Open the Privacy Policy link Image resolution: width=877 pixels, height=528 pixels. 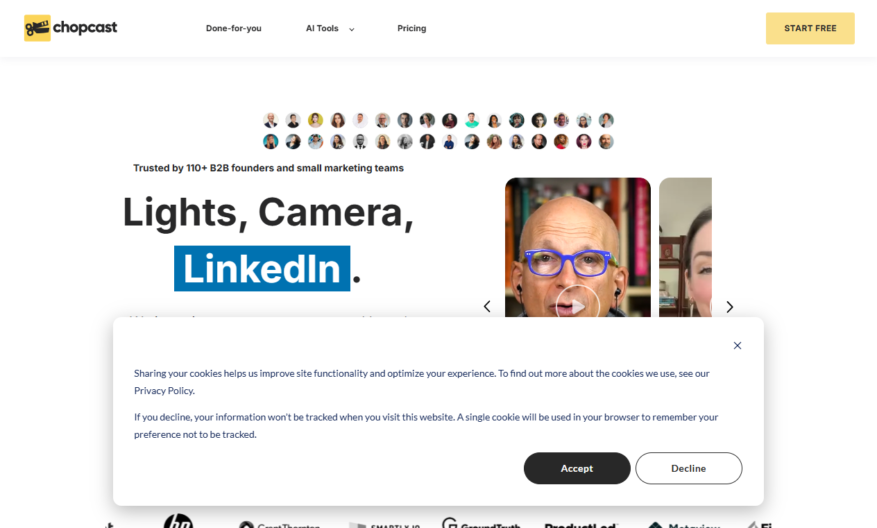click(164, 391)
